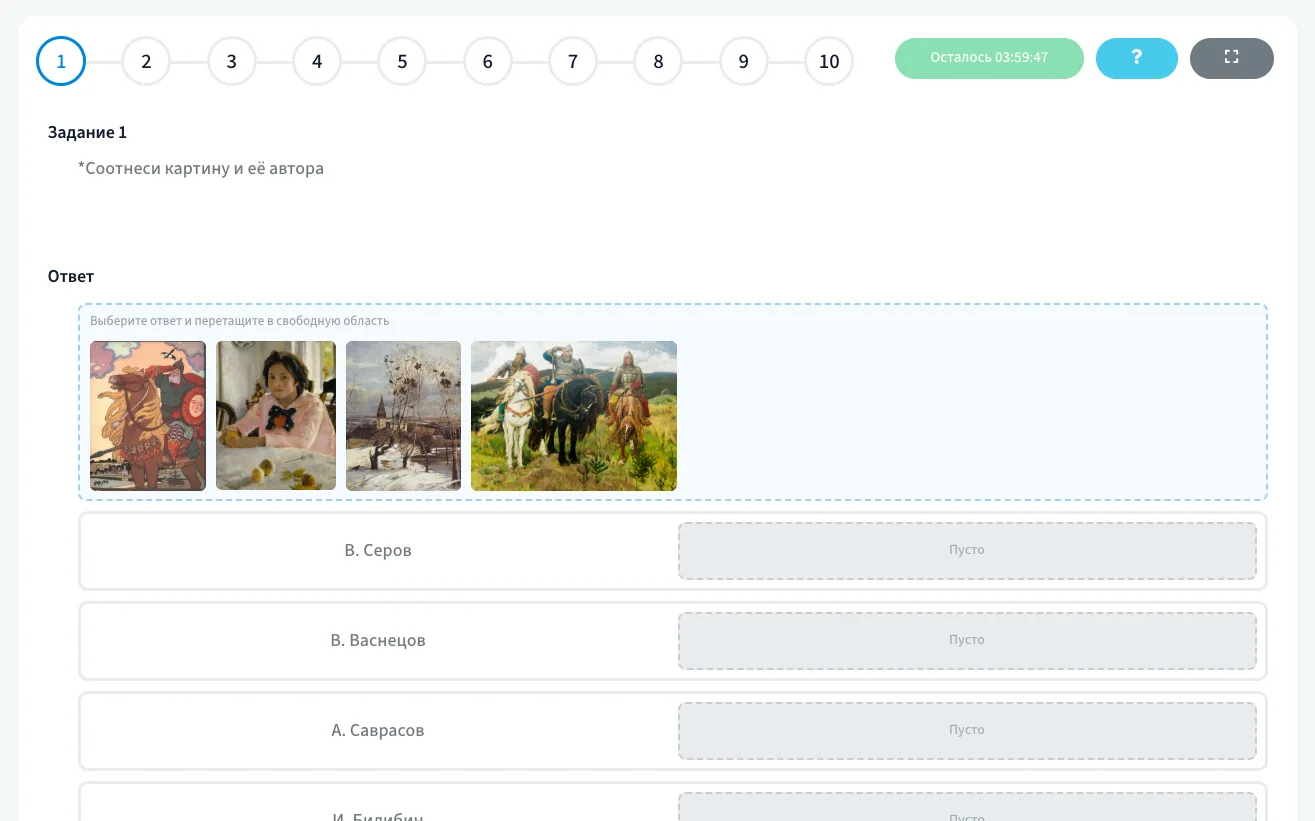This screenshot has width=1315, height=821.
Task: Click the empty slot beside В. Серов
Action: point(967,551)
